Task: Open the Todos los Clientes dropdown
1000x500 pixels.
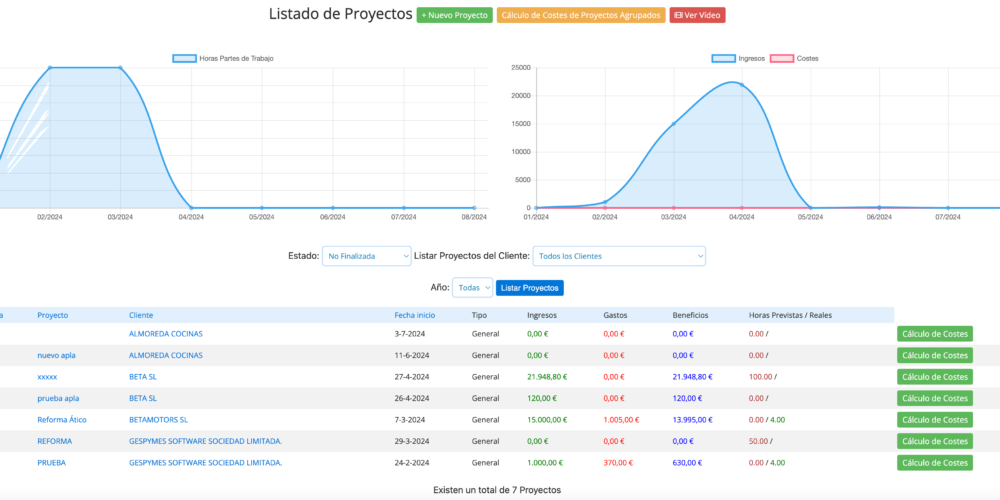Action: click(x=619, y=256)
